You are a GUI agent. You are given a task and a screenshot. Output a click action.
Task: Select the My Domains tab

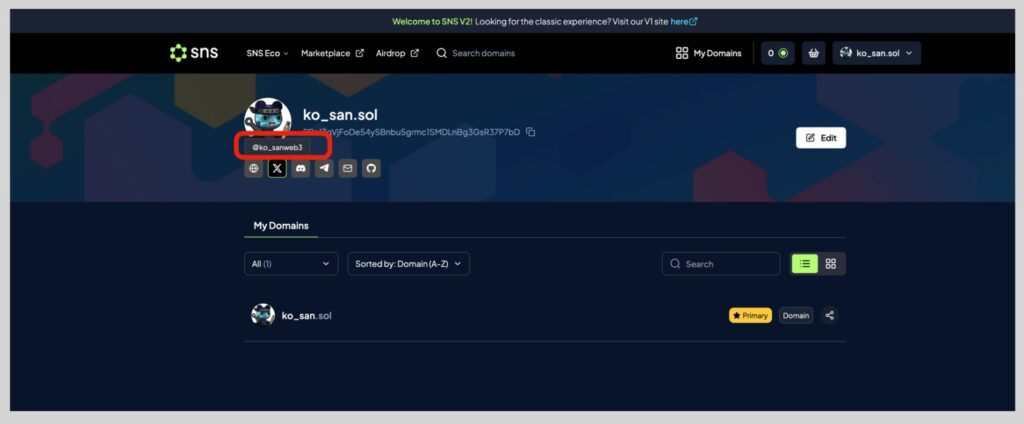281,225
